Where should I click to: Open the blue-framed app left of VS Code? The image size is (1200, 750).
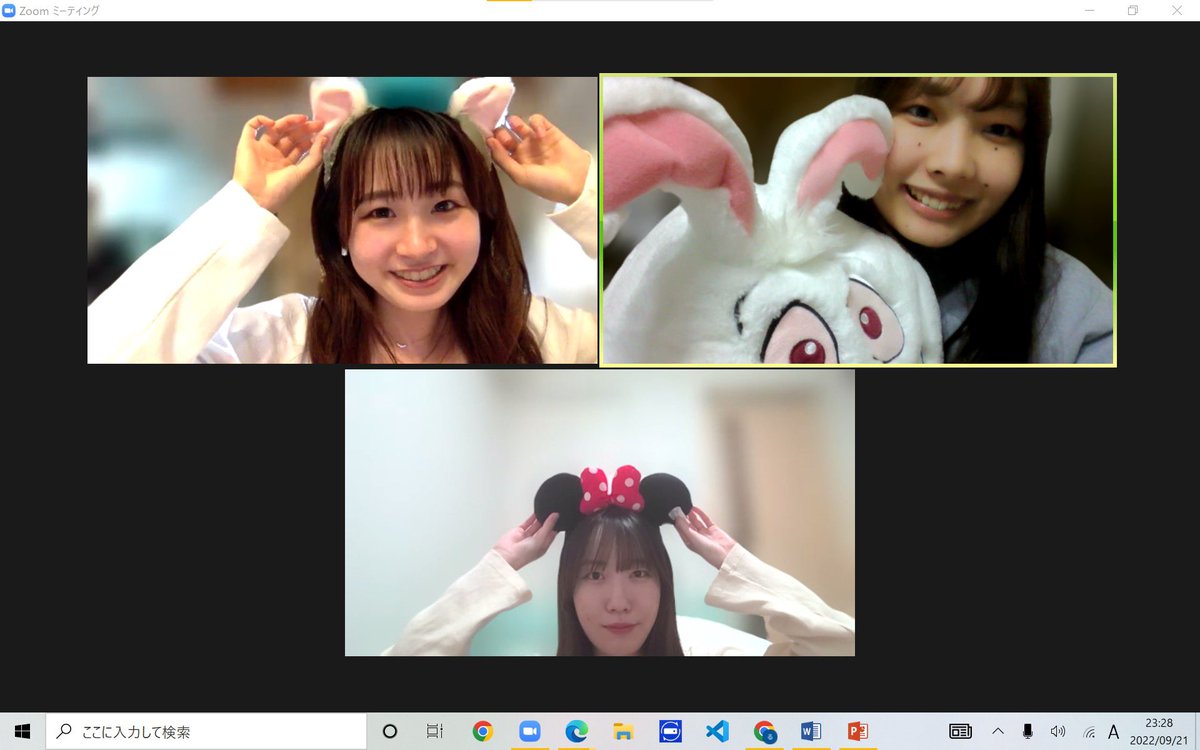[x=670, y=731]
